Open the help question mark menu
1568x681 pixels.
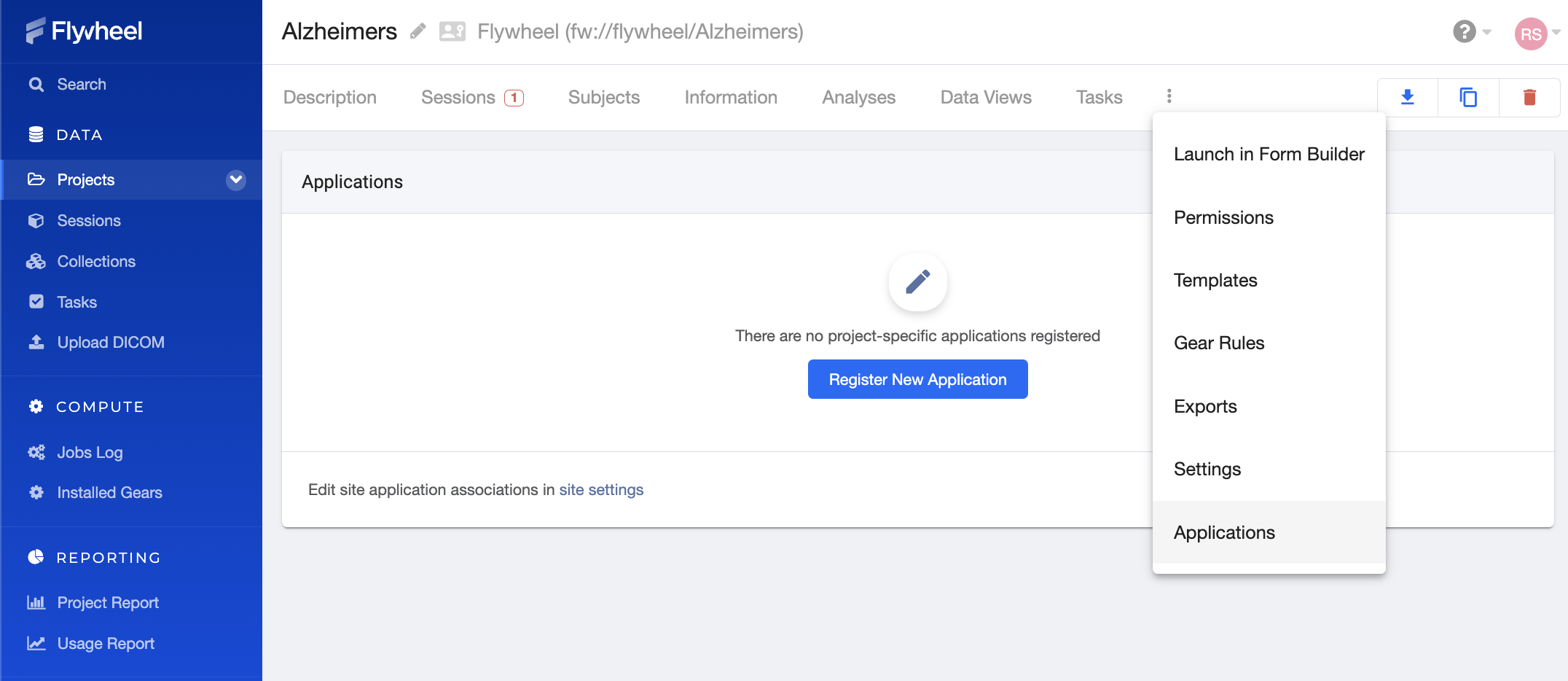pos(1471,32)
